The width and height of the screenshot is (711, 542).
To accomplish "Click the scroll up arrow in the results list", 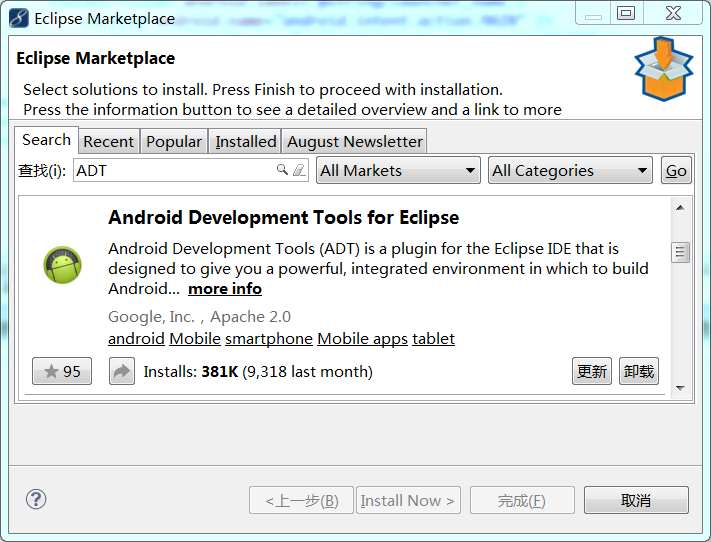I will click(x=680, y=208).
